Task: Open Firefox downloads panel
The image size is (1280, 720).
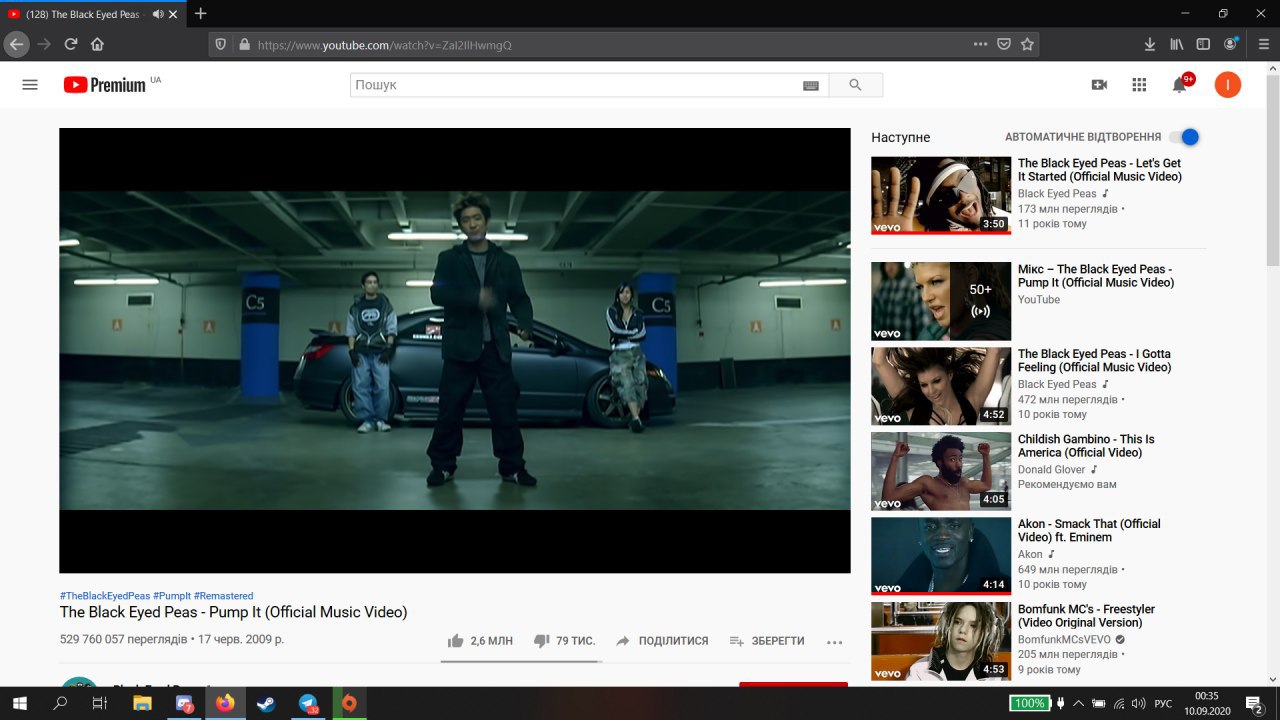Action: 1150,44
